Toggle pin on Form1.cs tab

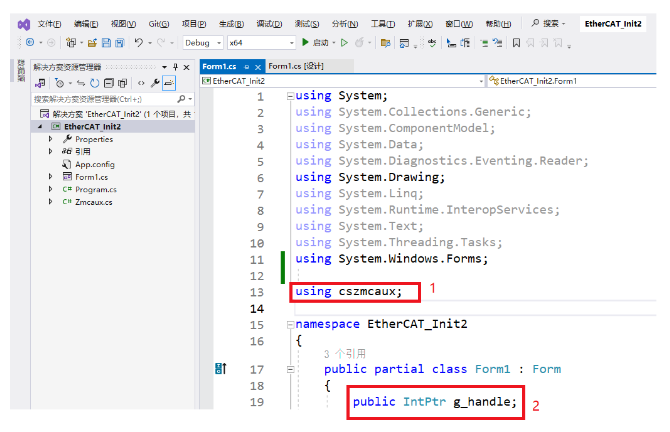(247, 67)
